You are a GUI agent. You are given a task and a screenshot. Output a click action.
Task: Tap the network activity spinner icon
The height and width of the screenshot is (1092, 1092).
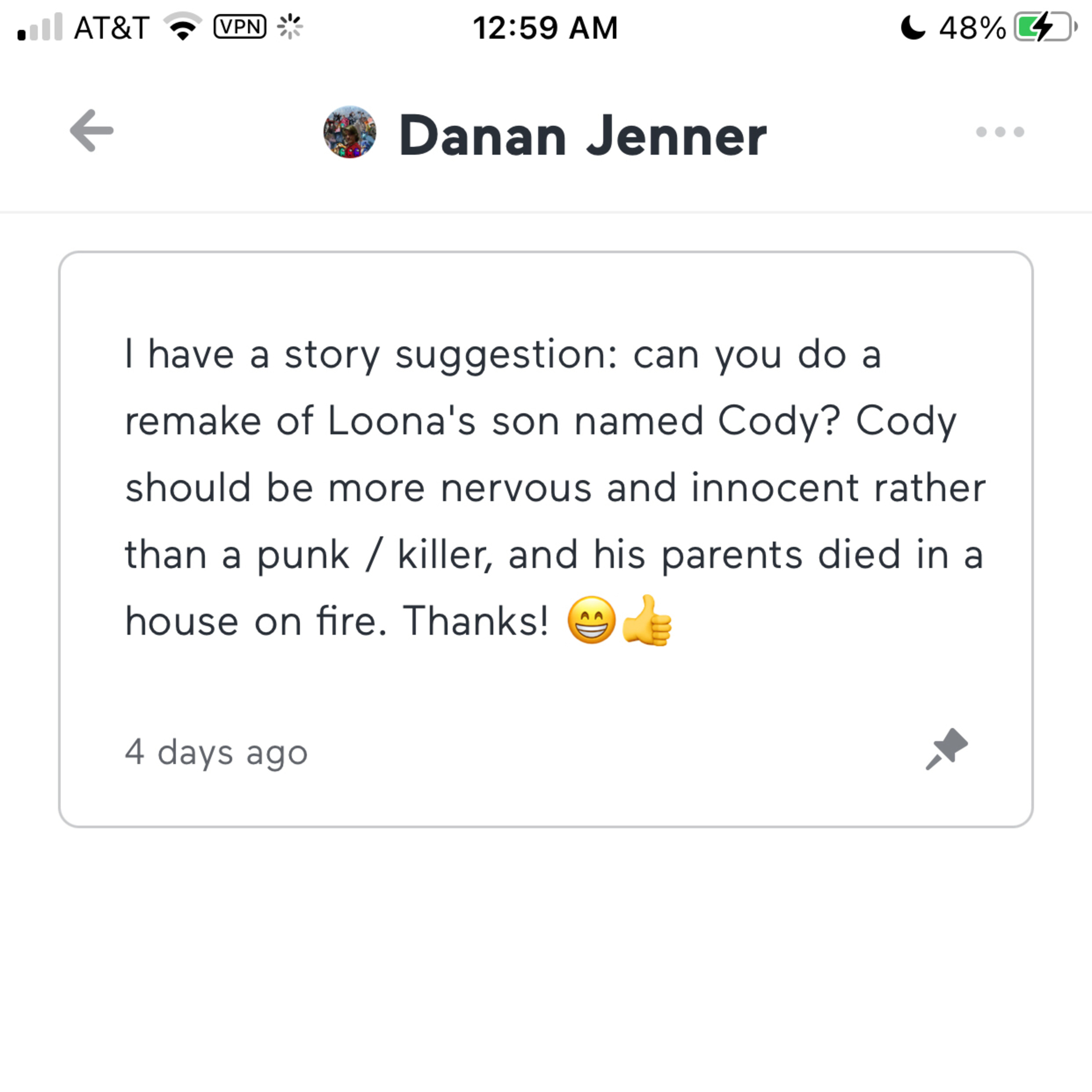[290, 27]
